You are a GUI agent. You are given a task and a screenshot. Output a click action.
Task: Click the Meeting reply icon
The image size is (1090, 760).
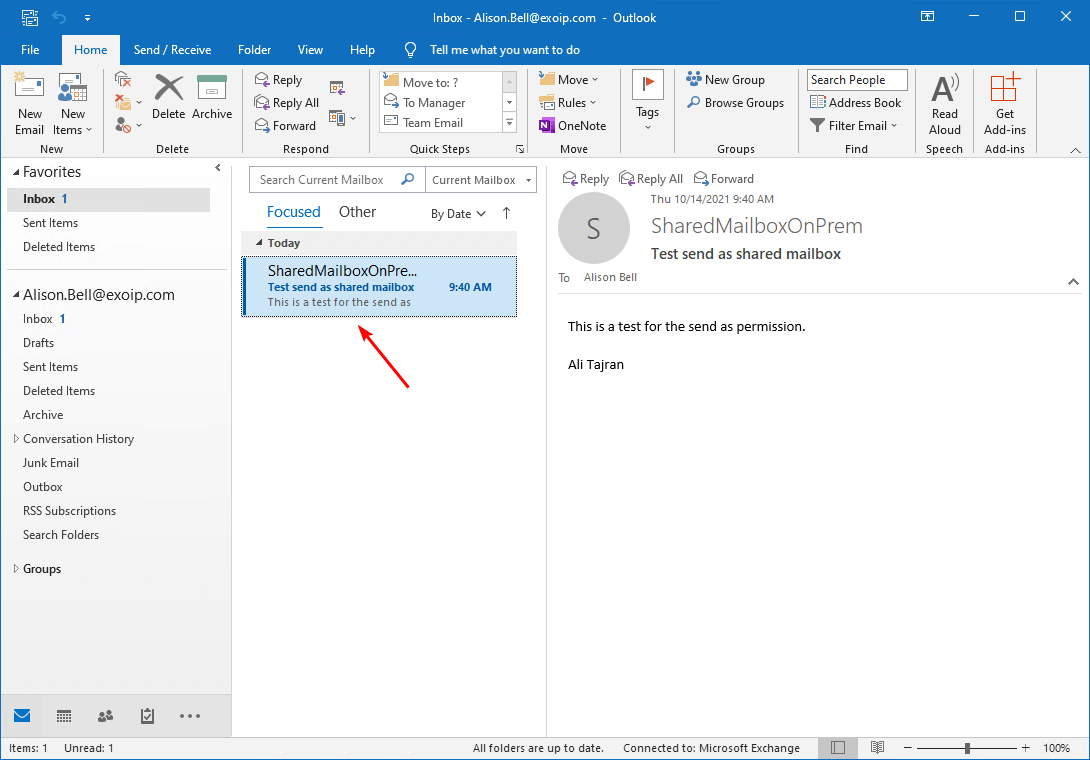click(337, 88)
